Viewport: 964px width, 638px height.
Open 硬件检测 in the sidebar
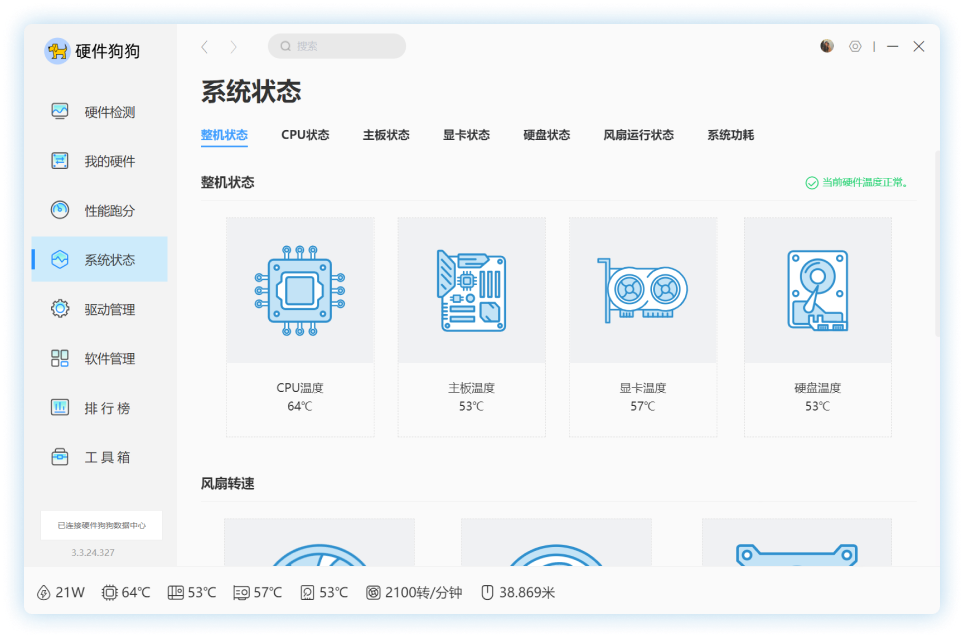[98, 112]
